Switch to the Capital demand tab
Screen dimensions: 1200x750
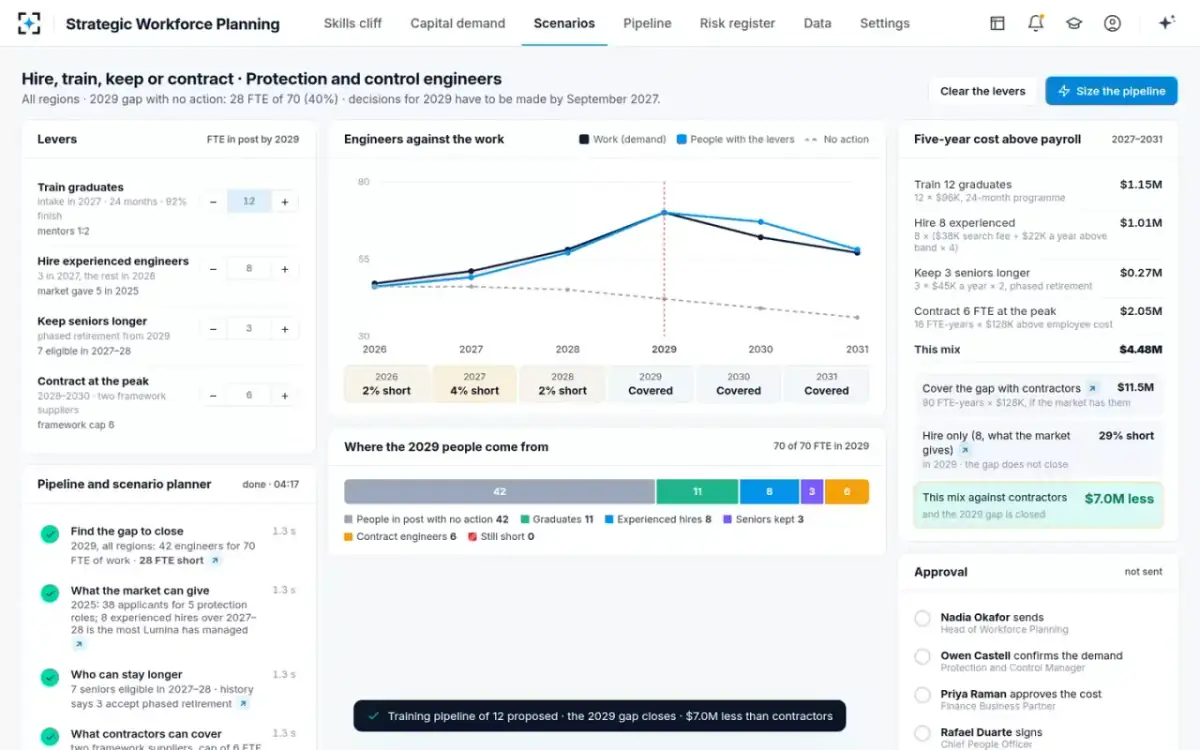click(458, 23)
